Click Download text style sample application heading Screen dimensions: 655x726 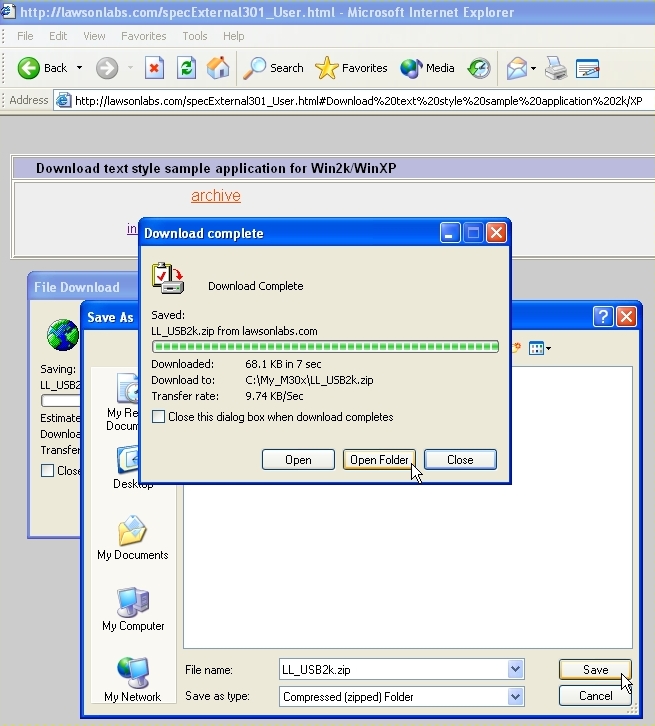pyautogui.click(x=216, y=168)
